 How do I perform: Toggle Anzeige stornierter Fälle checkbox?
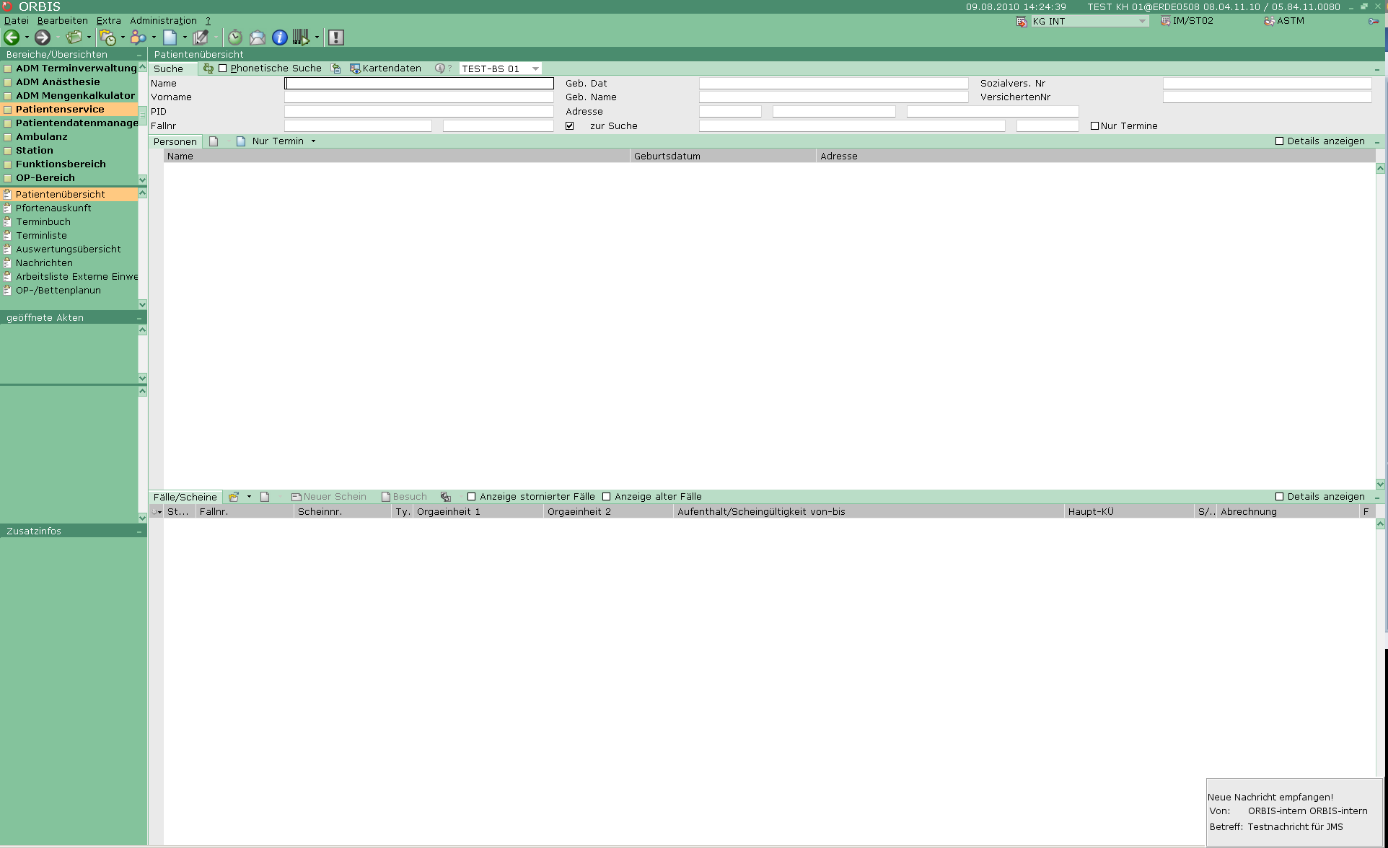click(x=472, y=497)
